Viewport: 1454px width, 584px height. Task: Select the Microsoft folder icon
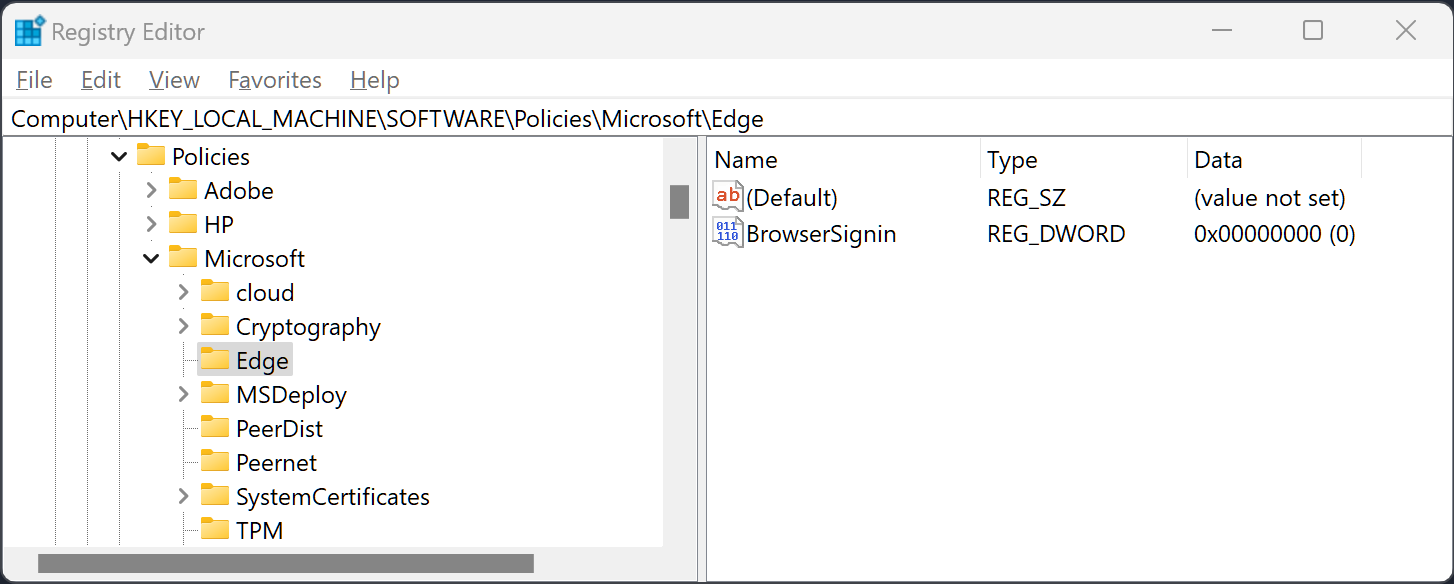[x=182, y=258]
